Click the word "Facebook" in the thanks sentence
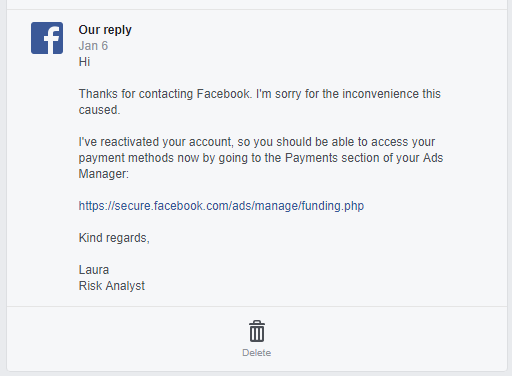Image resolution: width=512 pixels, height=376 pixels. click(x=224, y=94)
